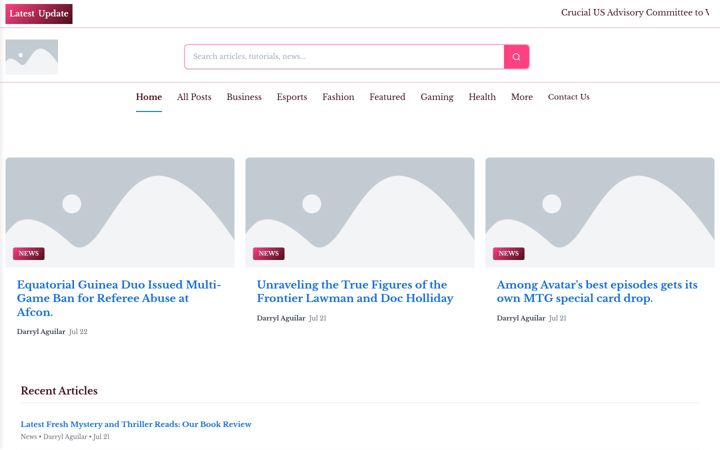Open the Equatorial Guinea article thumbnail
Viewport: 720px width, 450px height.
click(x=120, y=212)
